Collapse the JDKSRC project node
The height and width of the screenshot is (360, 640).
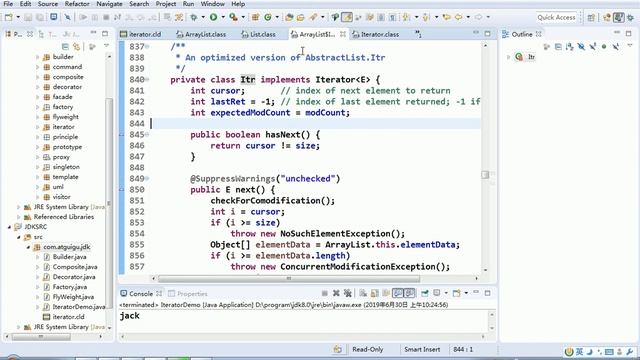click(9, 227)
